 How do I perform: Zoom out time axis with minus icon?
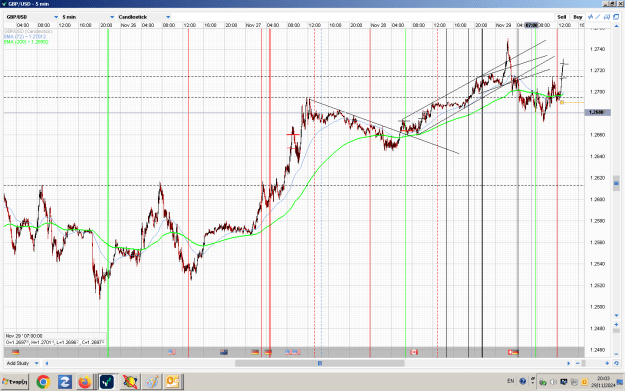pyautogui.click(x=578, y=363)
